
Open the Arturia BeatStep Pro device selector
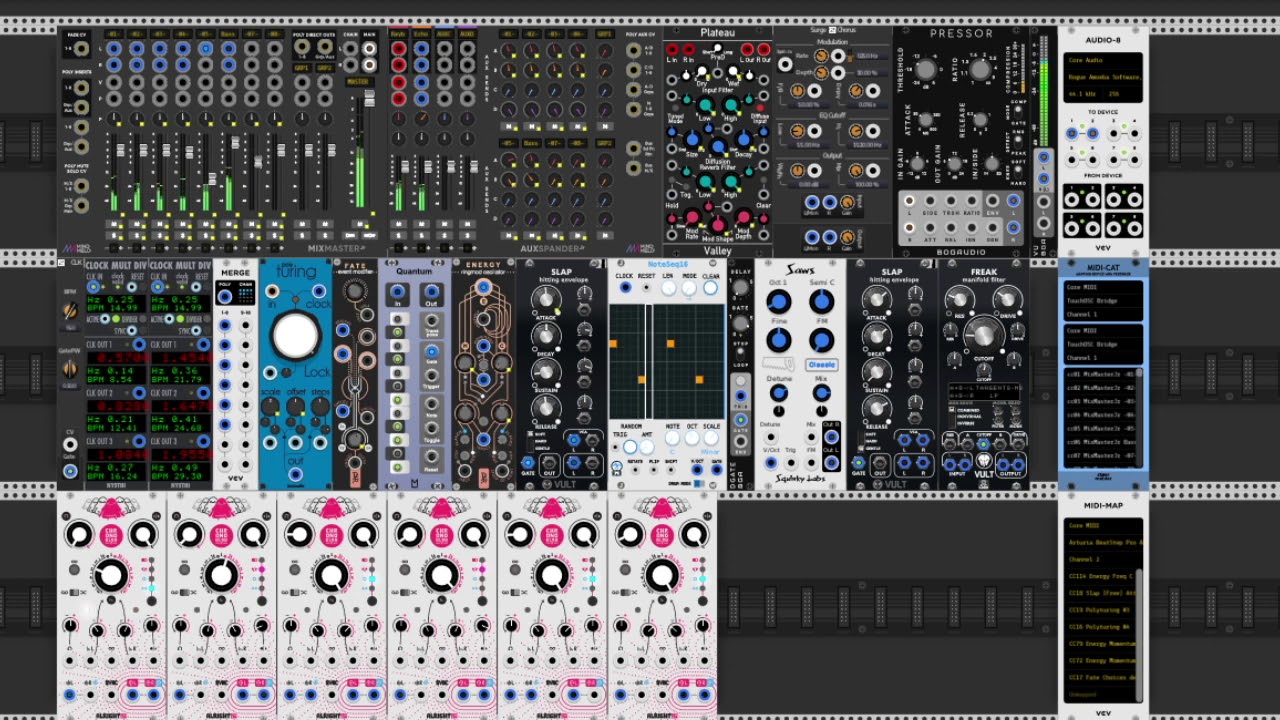click(x=1103, y=542)
